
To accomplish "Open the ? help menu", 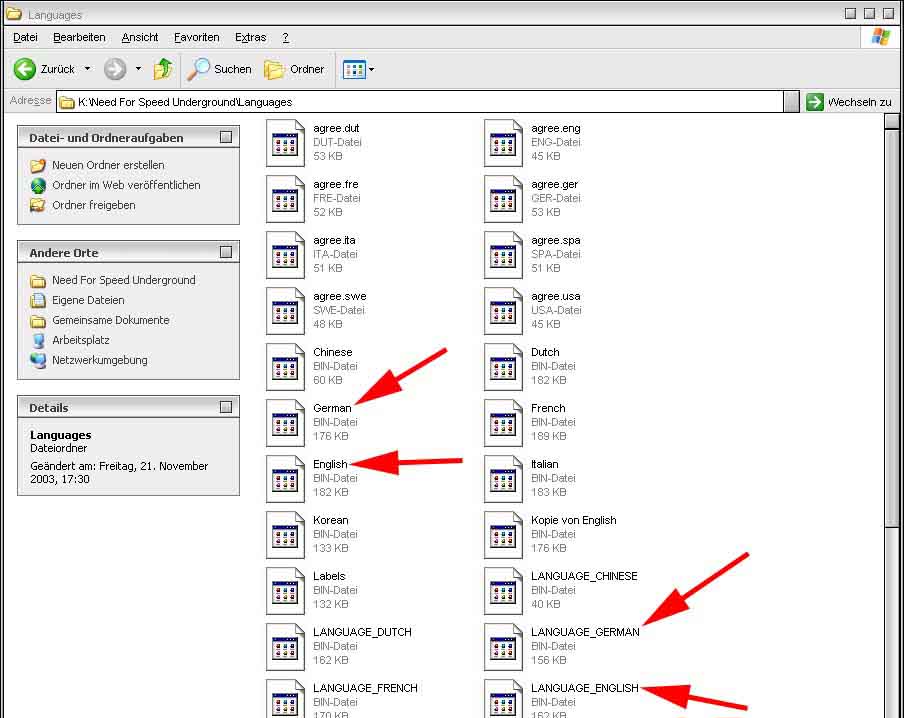I will point(285,37).
